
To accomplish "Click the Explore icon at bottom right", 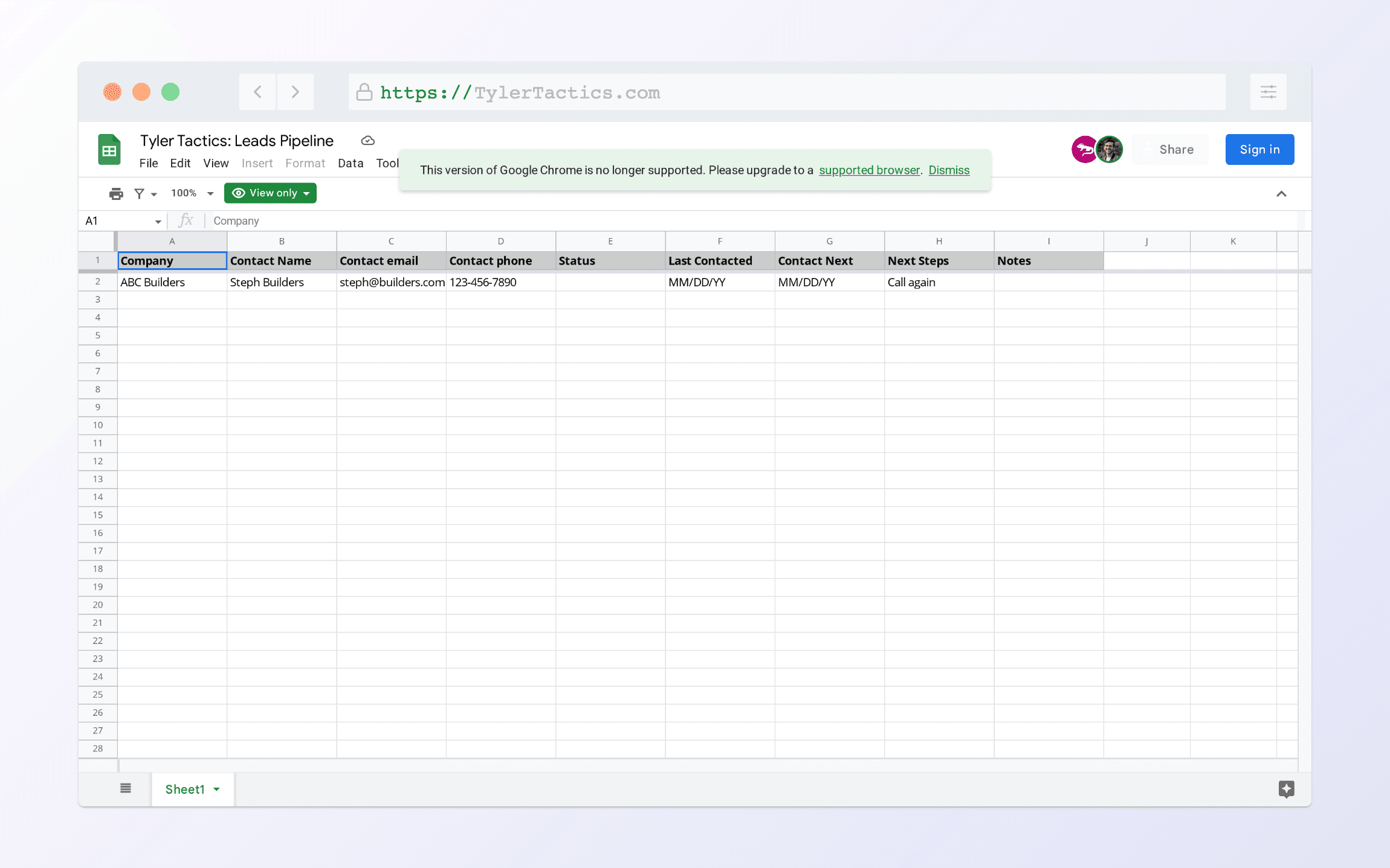I will click(x=1286, y=789).
